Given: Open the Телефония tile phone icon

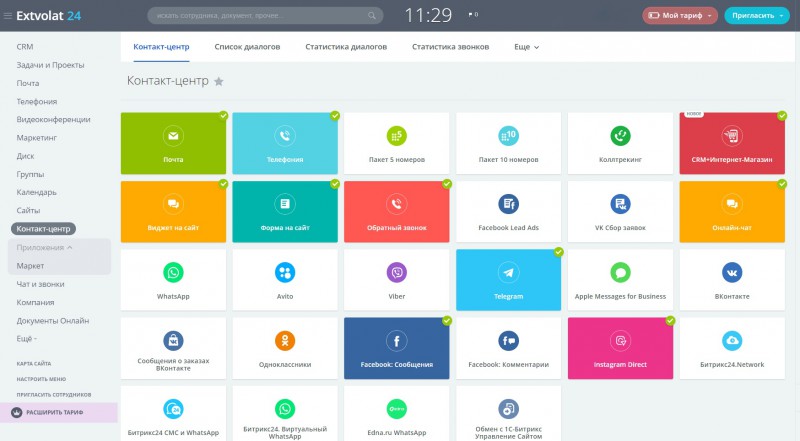Looking at the screenshot, I should pos(285,136).
